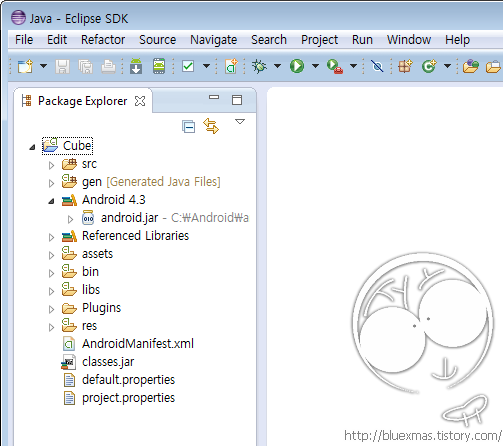Select gen Generated Java Files folder

click(141, 182)
